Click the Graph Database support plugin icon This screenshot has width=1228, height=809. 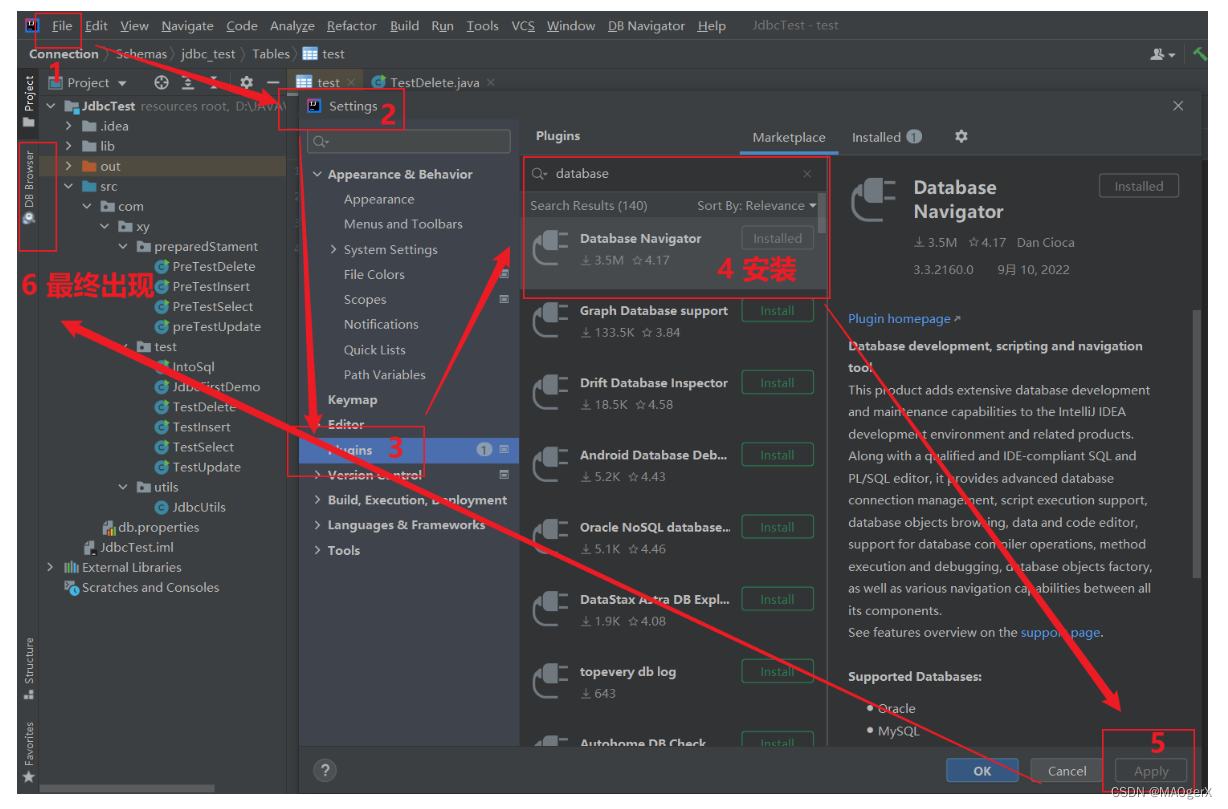551,320
